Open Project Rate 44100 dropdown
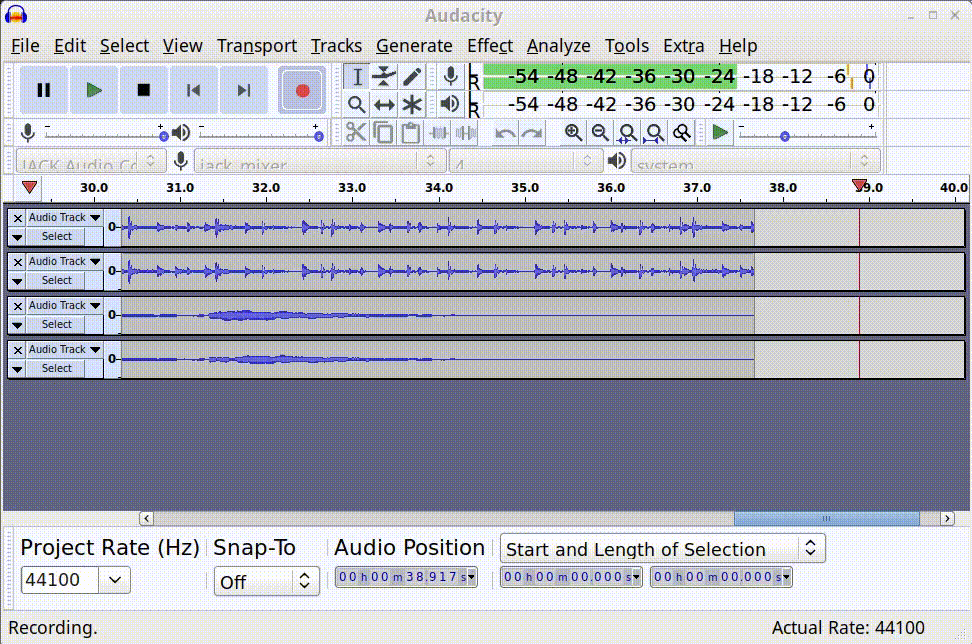Screen dimensions: 972x644 (x=115, y=580)
